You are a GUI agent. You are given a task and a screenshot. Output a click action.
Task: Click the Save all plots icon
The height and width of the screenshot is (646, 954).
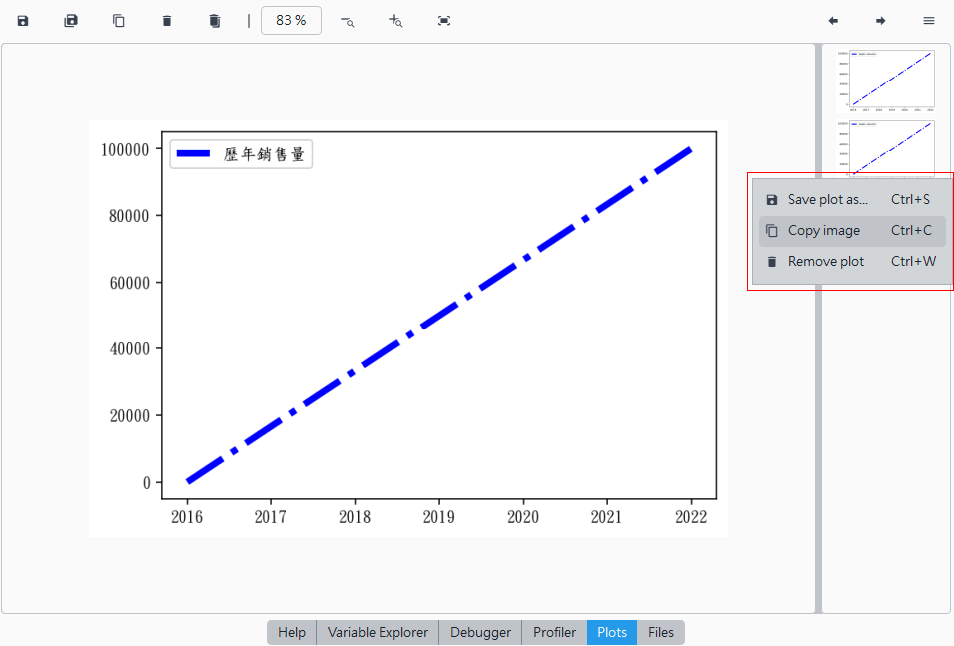71,21
